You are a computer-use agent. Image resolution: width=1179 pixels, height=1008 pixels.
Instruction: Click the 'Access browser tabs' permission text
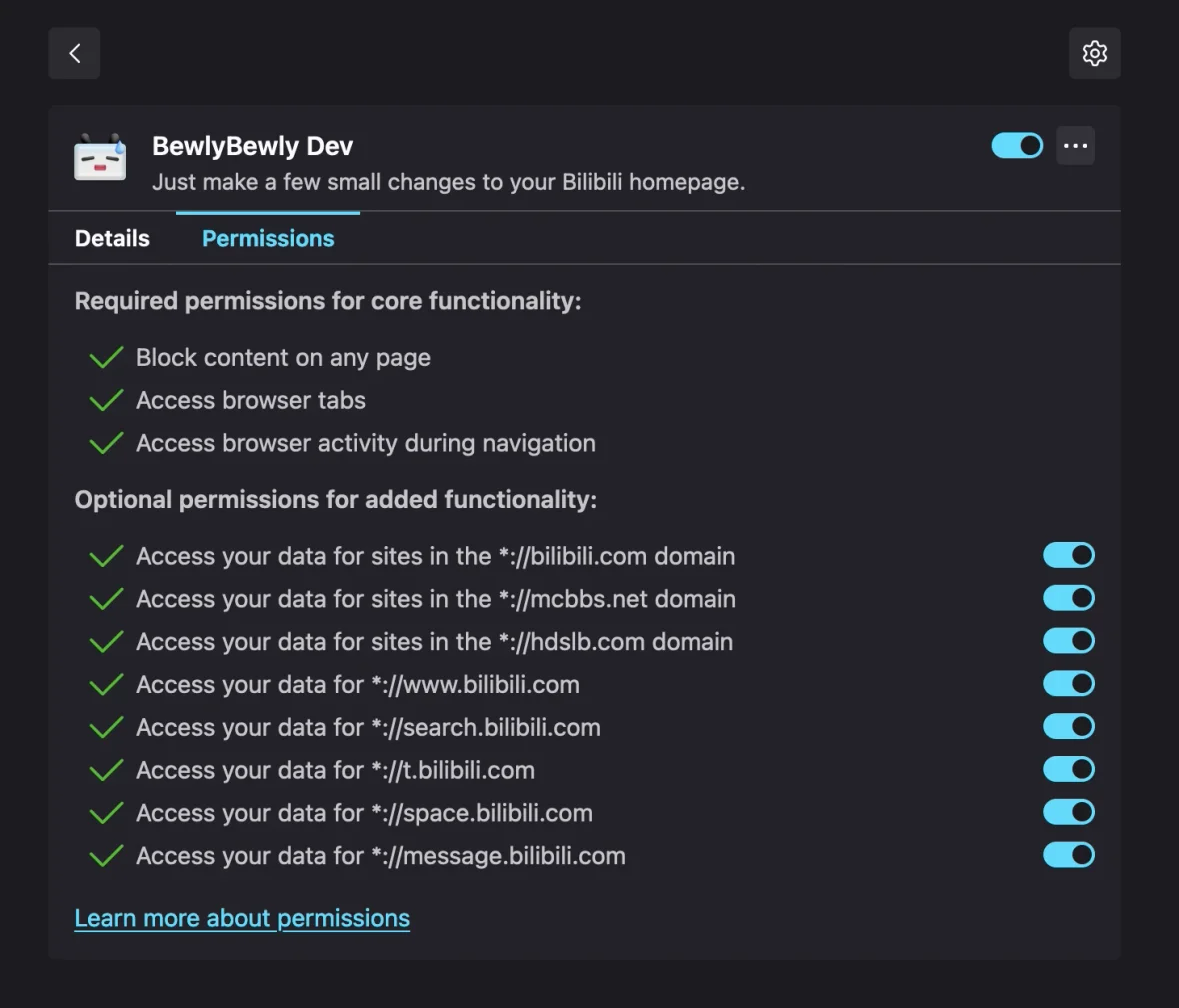(x=251, y=401)
